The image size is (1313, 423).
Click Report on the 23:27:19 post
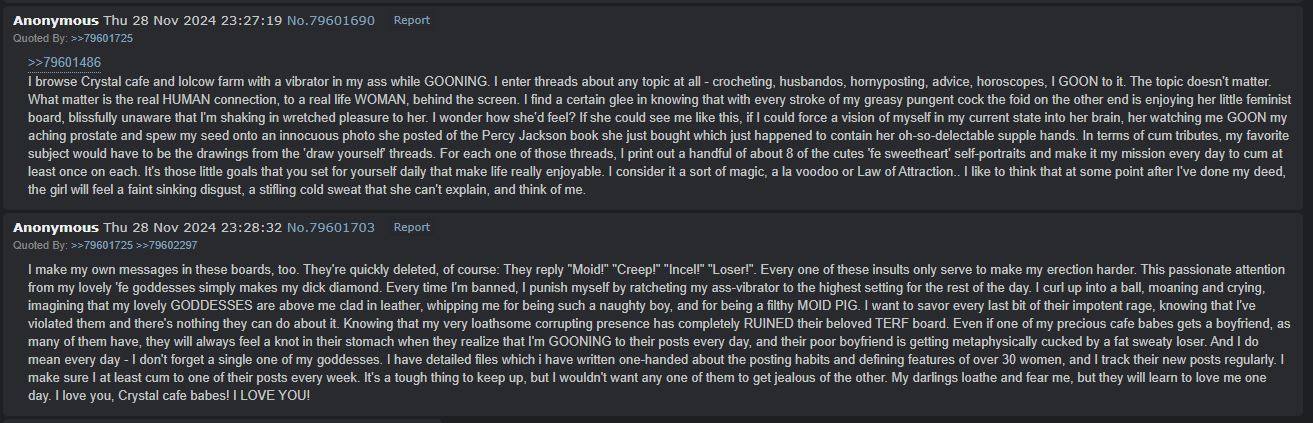pyautogui.click(x=411, y=20)
